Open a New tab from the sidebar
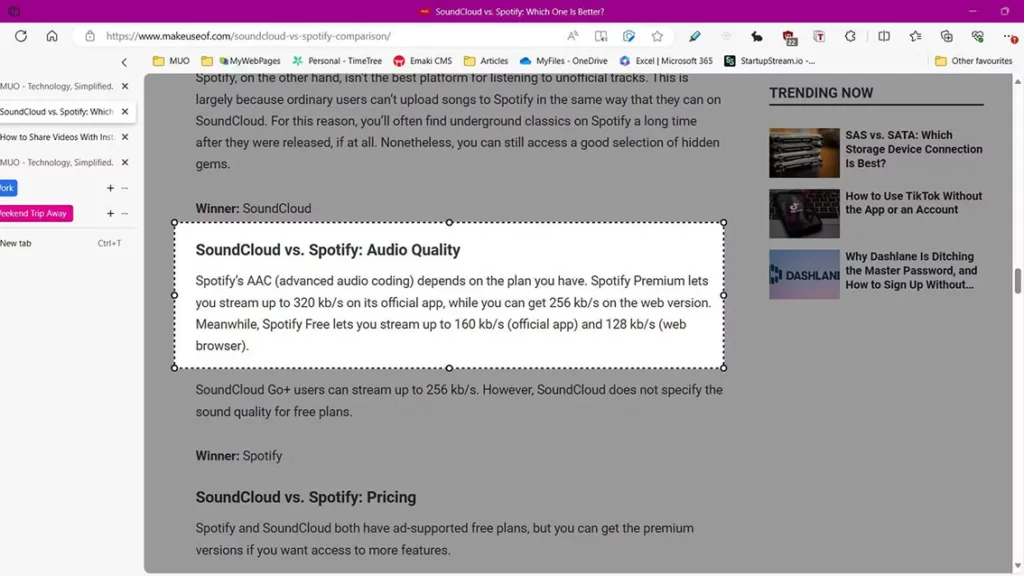Viewport: 1024px width, 576px height. (62, 243)
